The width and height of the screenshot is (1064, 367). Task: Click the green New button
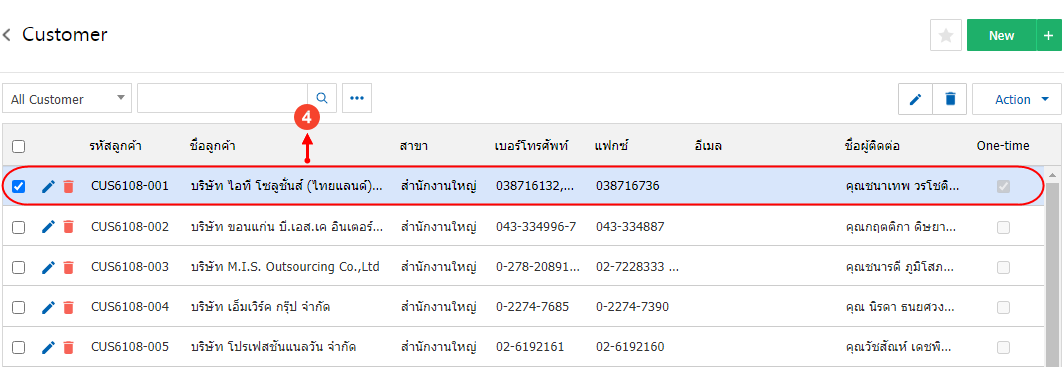click(x=1002, y=35)
